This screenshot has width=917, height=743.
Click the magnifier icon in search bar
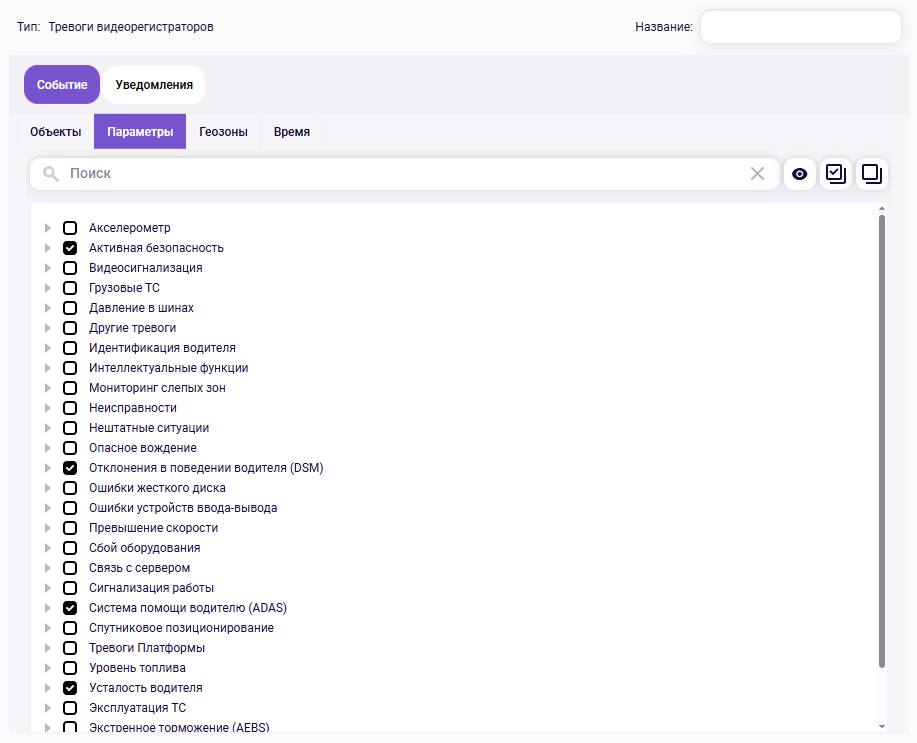pos(51,174)
